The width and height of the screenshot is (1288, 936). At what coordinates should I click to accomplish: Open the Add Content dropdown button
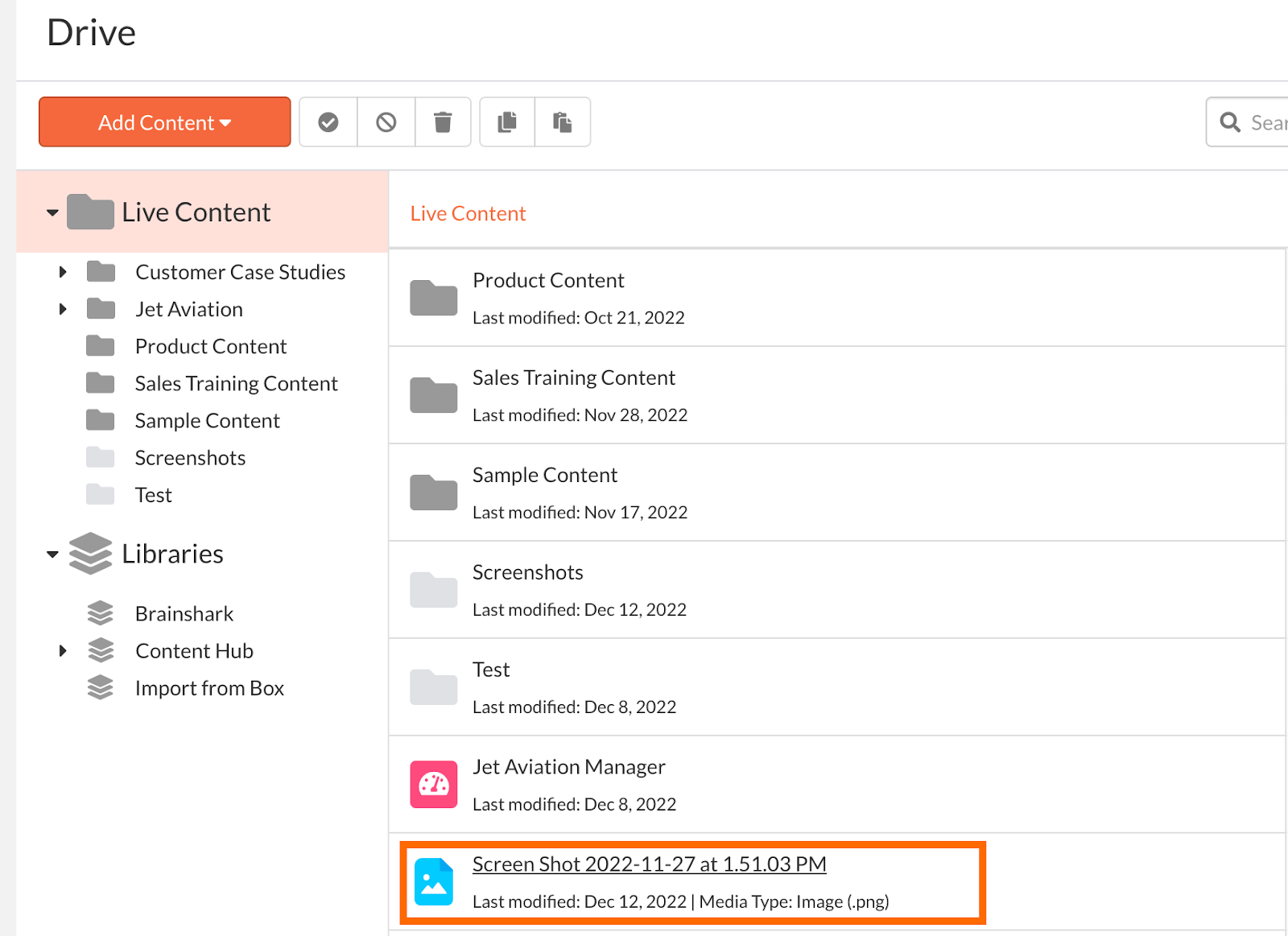164,122
